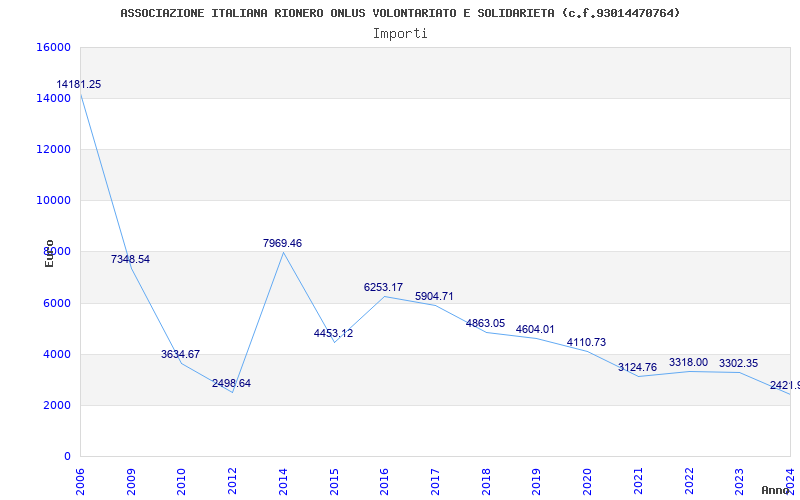
Task: Click the 16000 y-axis tick label
Action: [54, 47]
